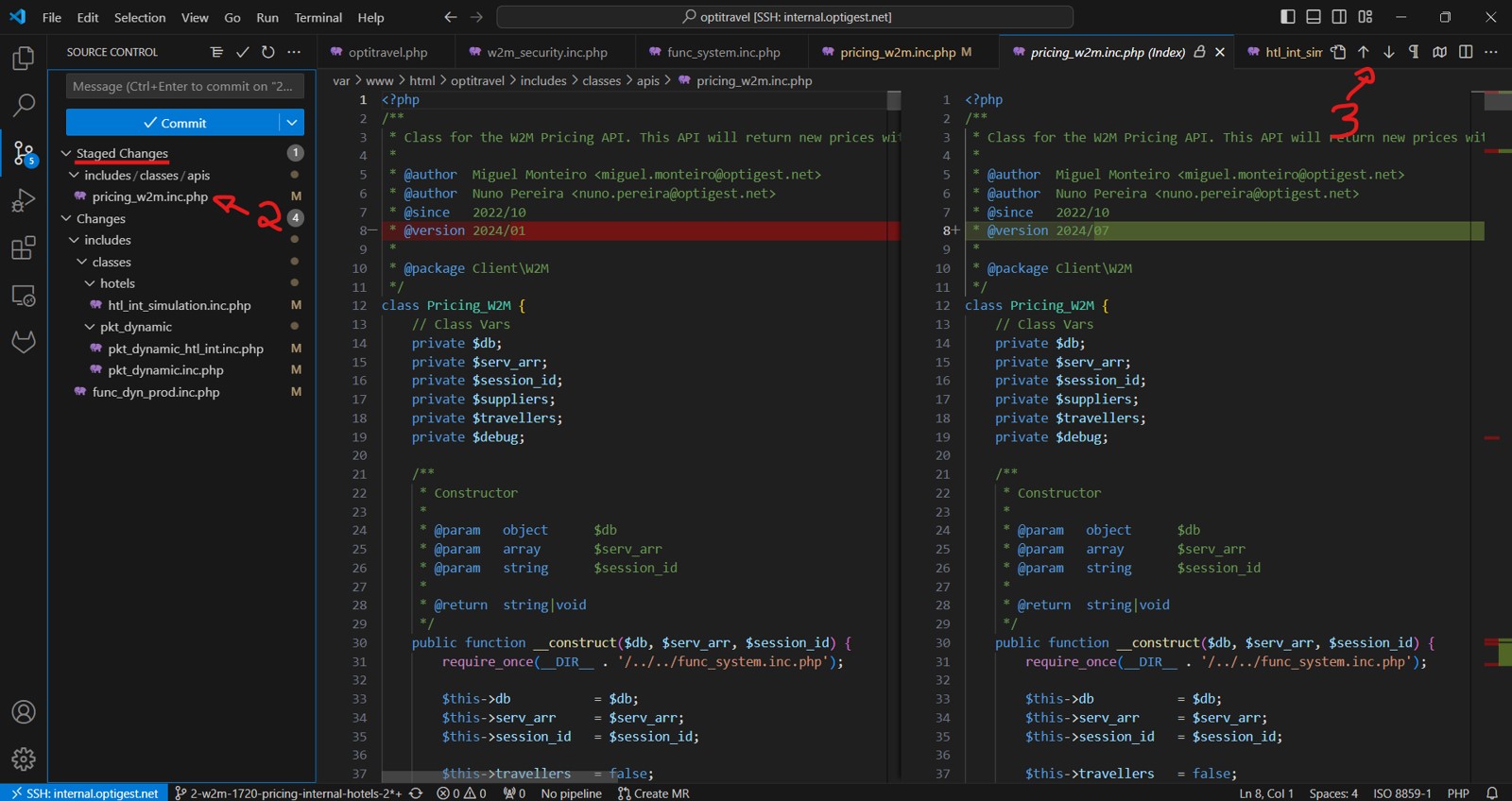The height and width of the screenshot is (801, 1512).
Task: Toggle primary side bar visibility
Action: tap(1288, 17)
